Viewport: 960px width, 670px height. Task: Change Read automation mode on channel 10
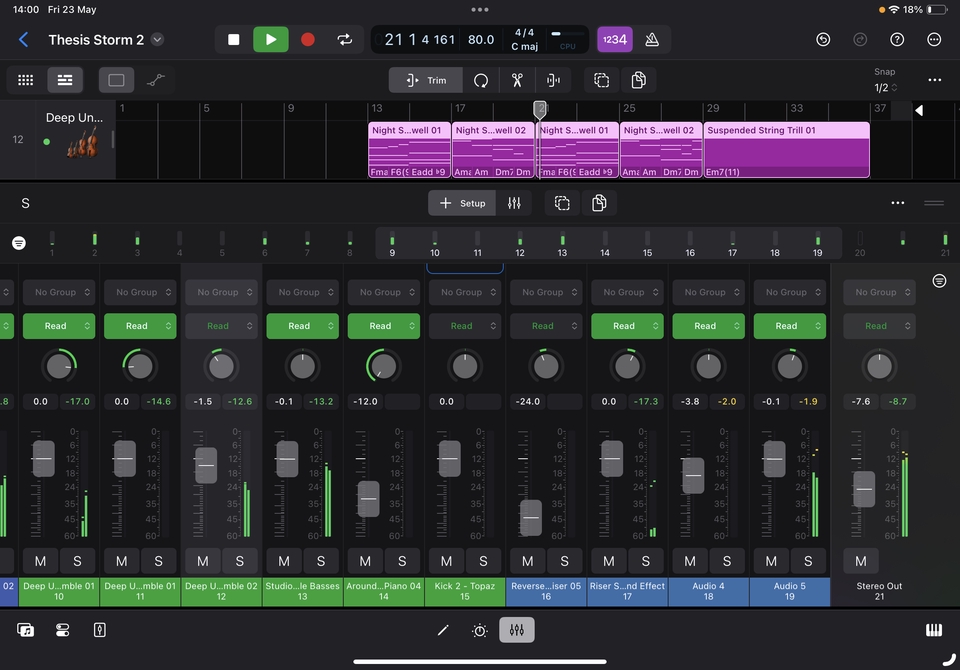click(x=59, y=326)
